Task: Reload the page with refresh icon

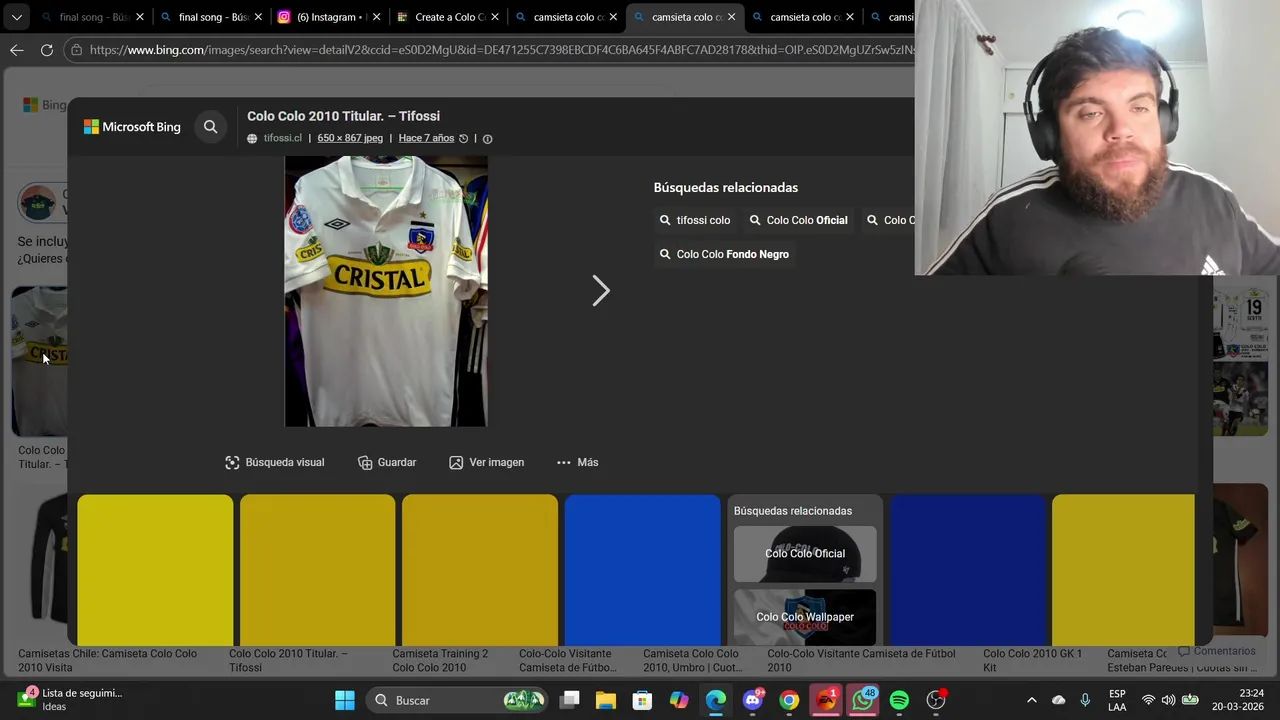Action: point(47,50)
